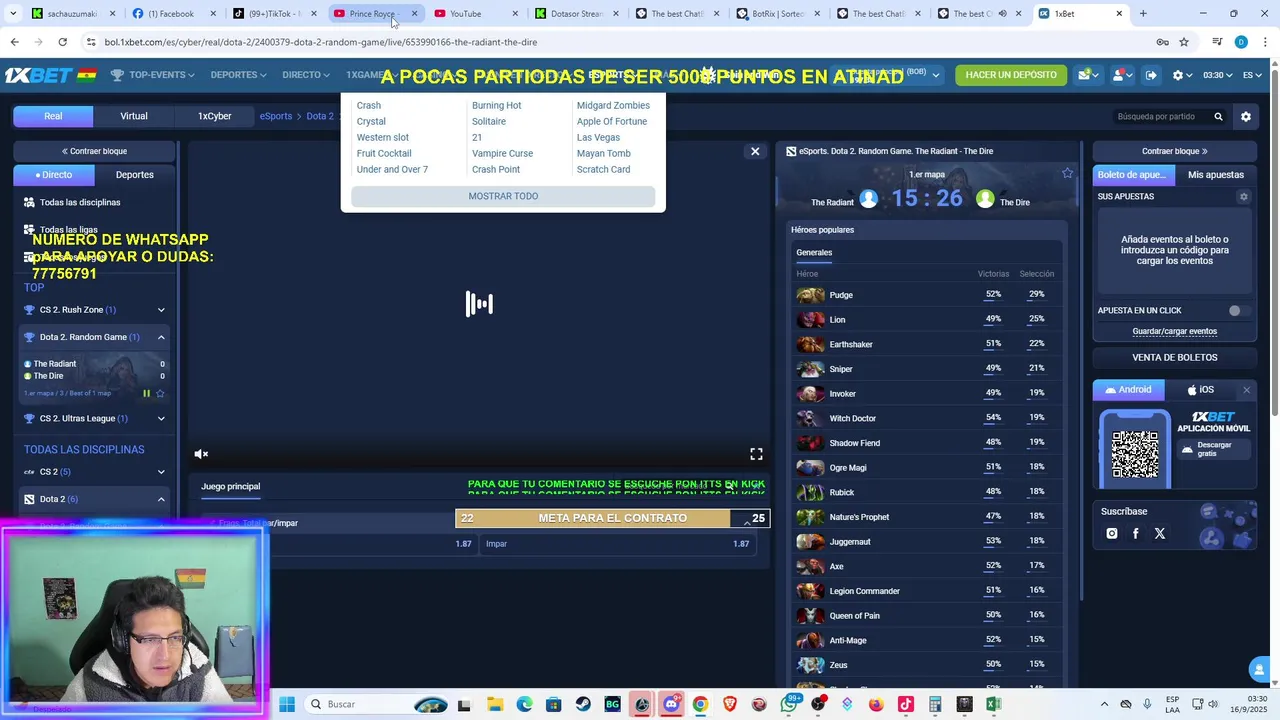This screenshot has height=720, width=1280.
Task: Open the Juego principal market tab
Action: pyautogui.click(x=230, y=487)
